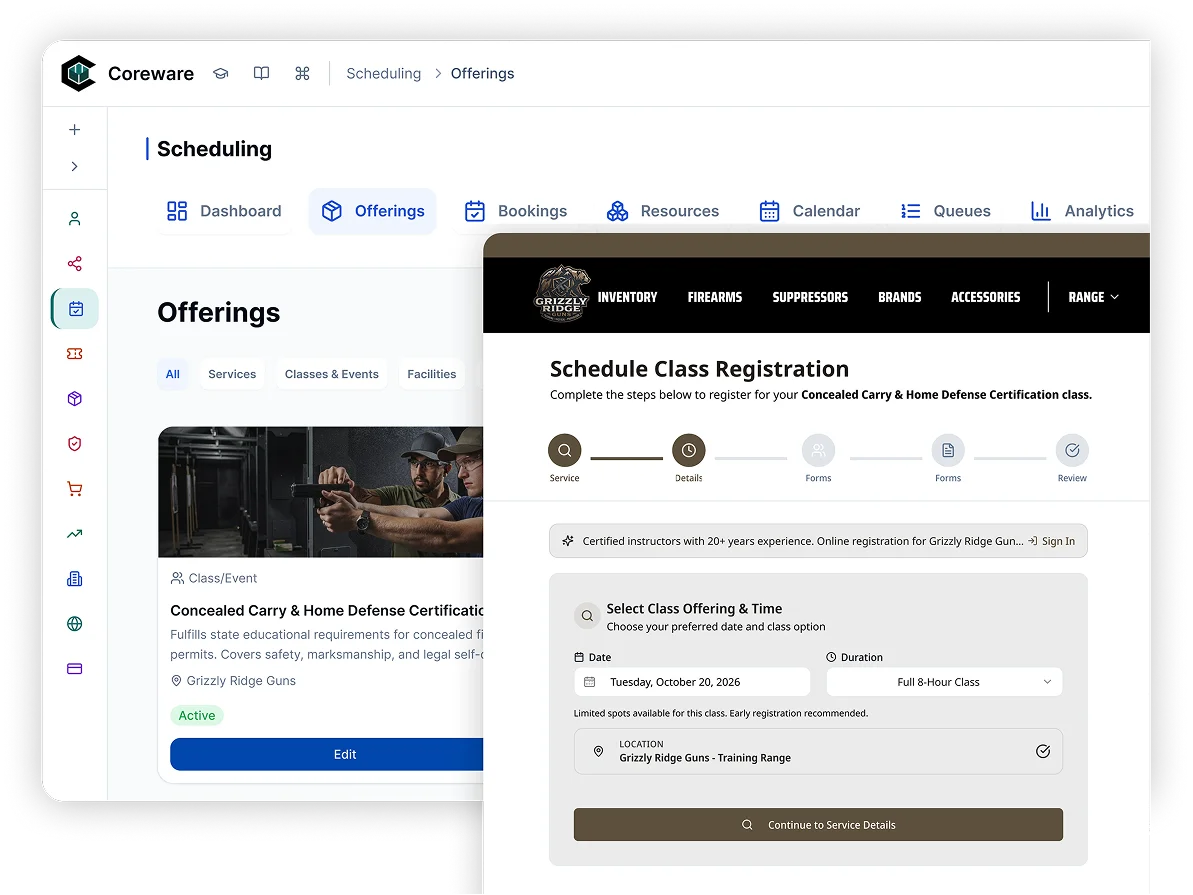Filter offerings by Services
This screenshot has height=895, width=1193.
tap(232, 374)
